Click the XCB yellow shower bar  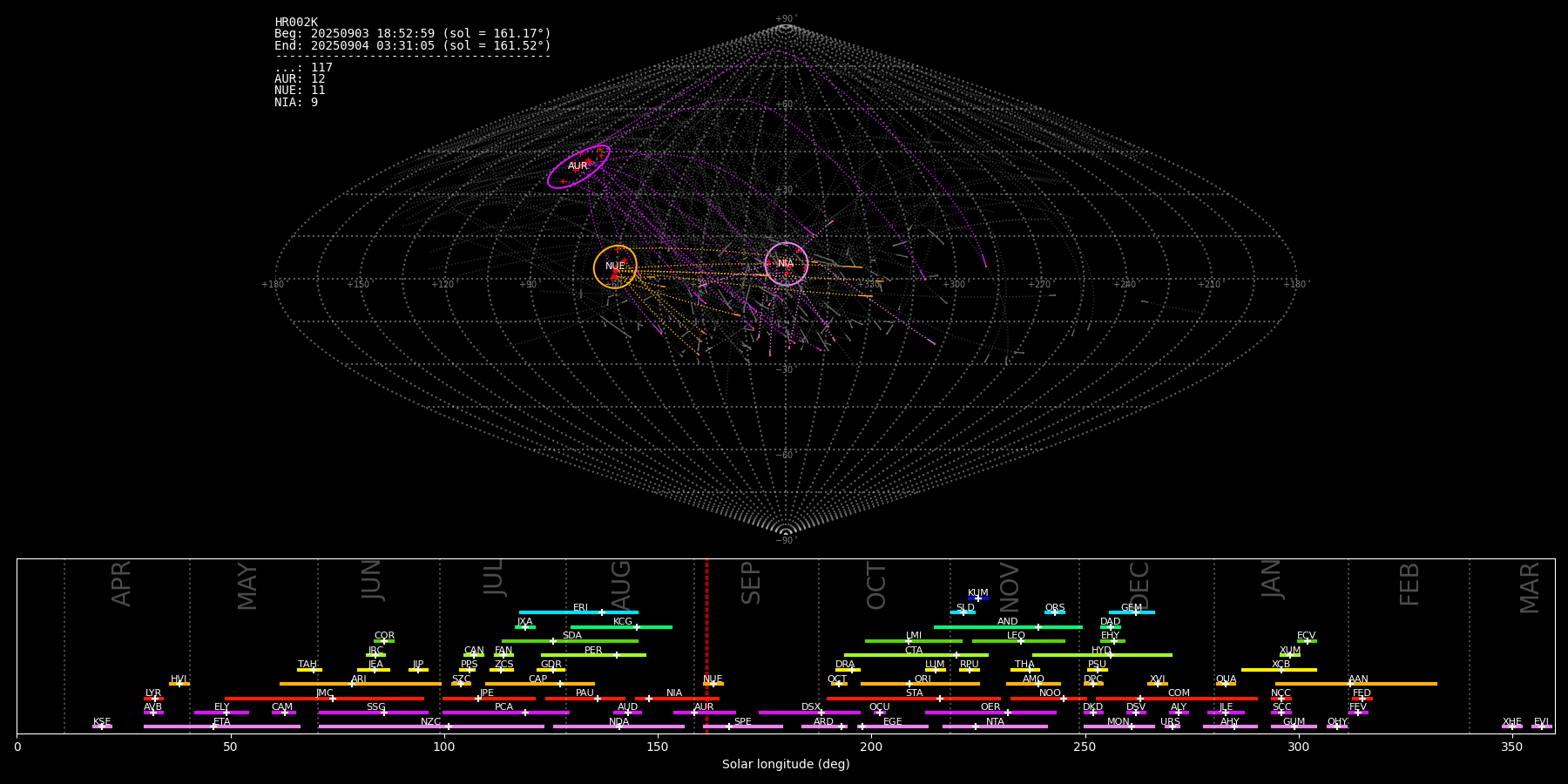click(x=1279, y=670)
